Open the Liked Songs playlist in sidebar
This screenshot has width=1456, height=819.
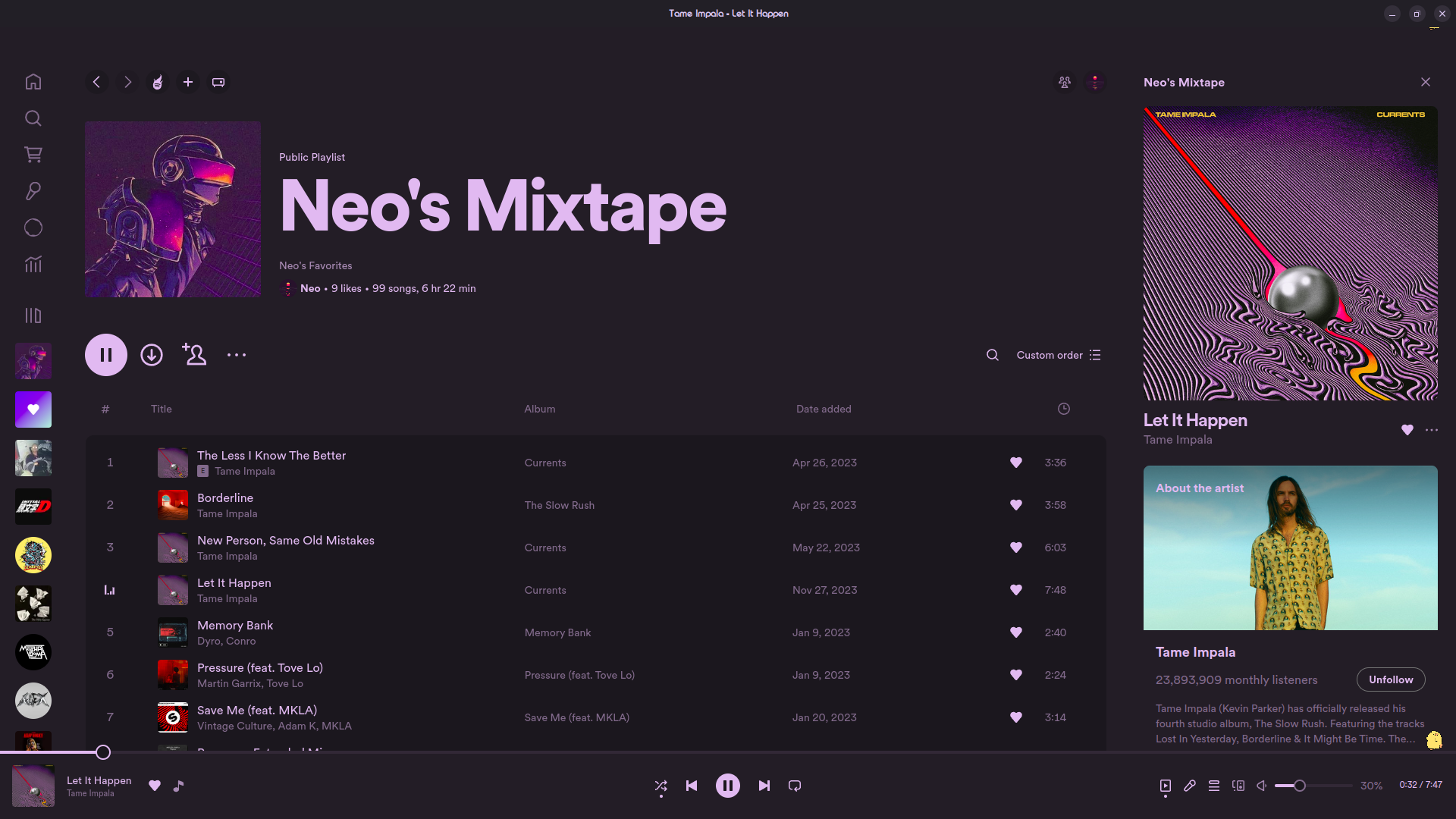pos(33,409)
